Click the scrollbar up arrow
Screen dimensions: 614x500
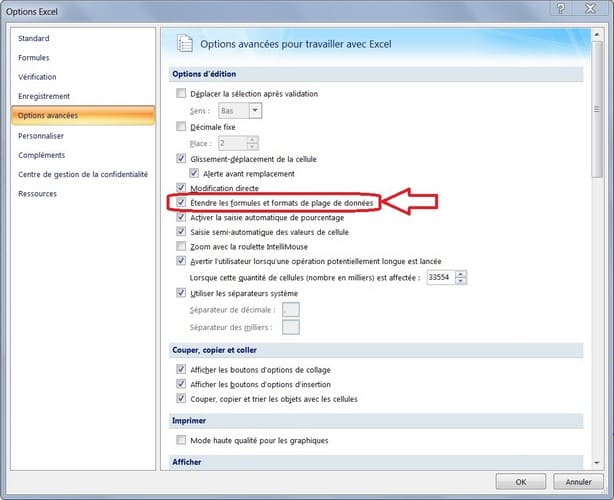[597, 34]
